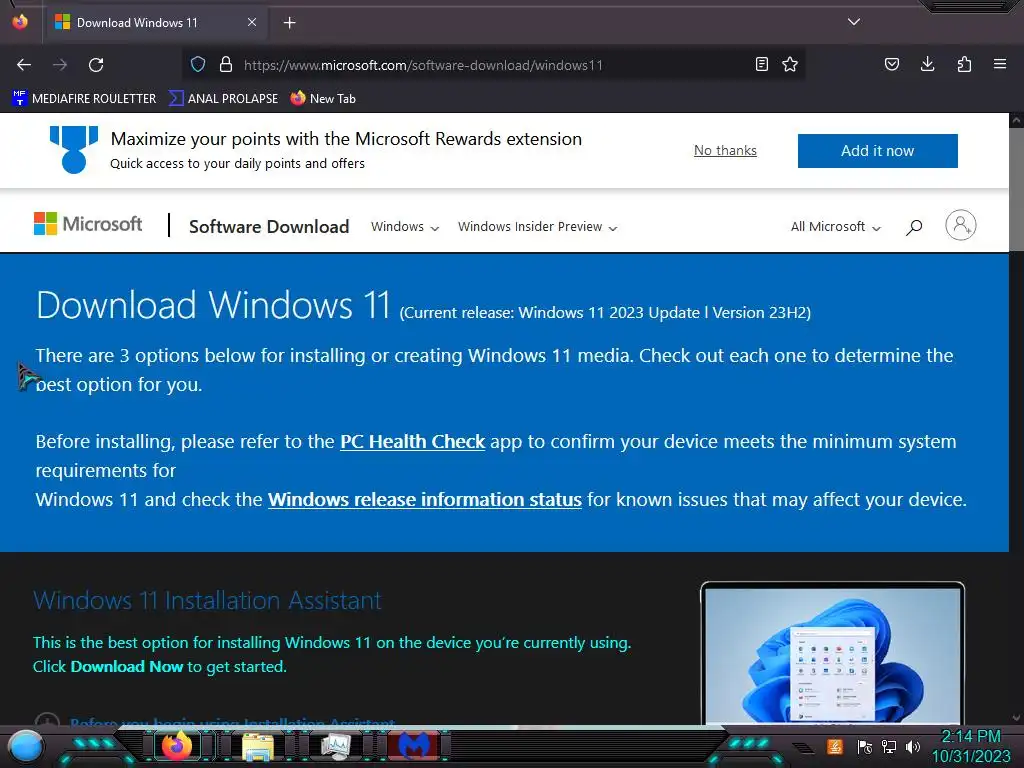Open the Software Download link
The height and width of the screenshot is (768, 1024).
coord(268,227)
